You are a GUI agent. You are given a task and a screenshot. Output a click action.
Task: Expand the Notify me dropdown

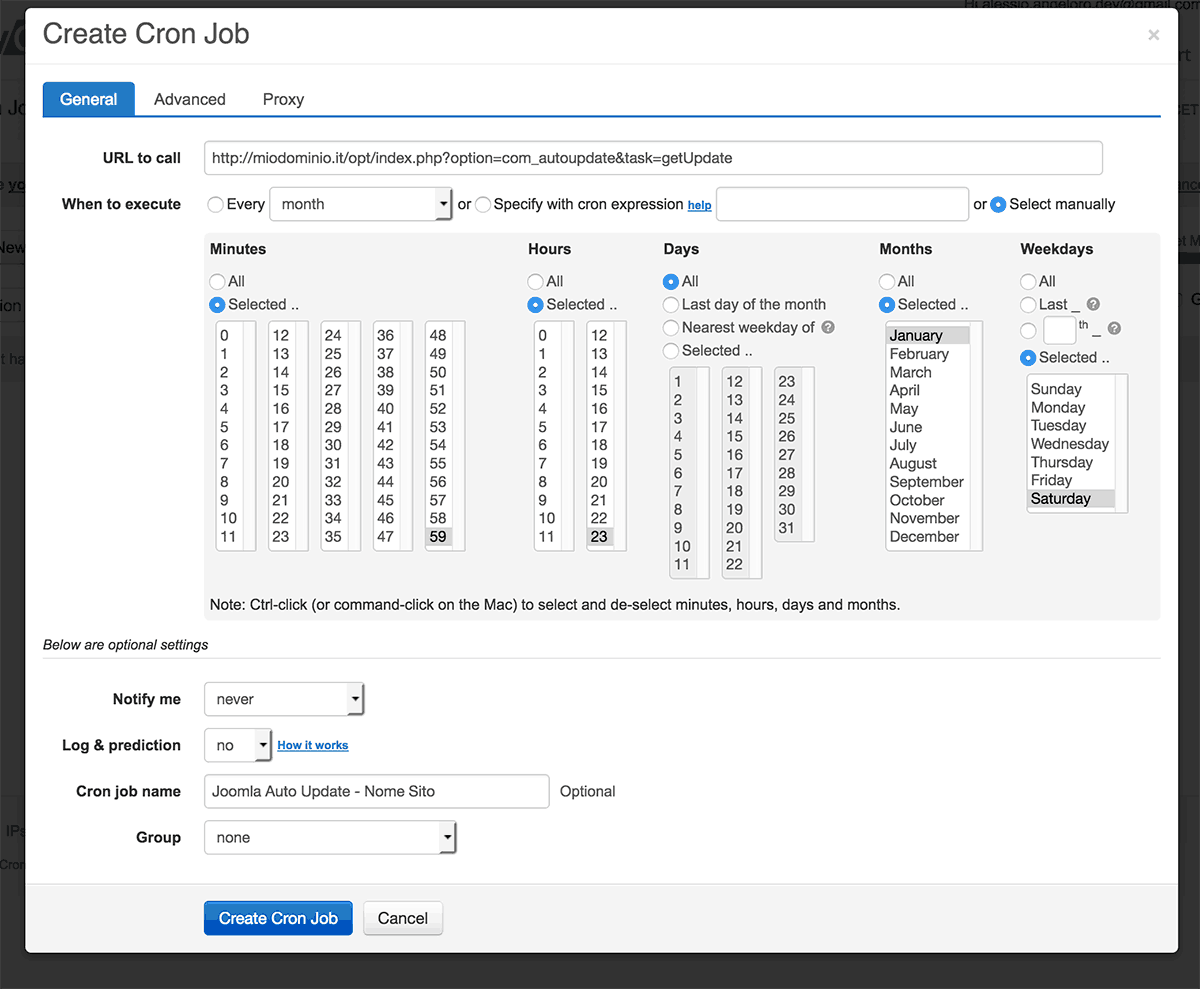tap(284, 700)
